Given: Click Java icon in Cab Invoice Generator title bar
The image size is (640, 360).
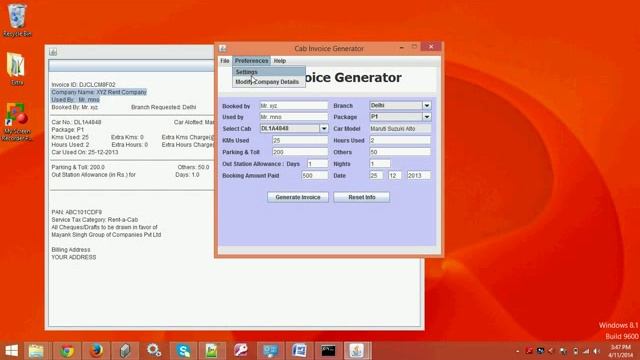Looking at the screenshot, I should pyautogui.click(x=223, y=48).
